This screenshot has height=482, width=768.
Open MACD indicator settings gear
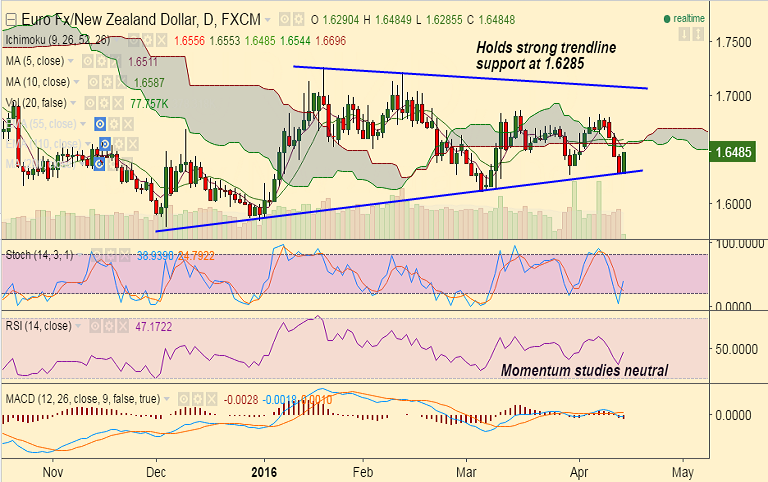coord(197,399)
